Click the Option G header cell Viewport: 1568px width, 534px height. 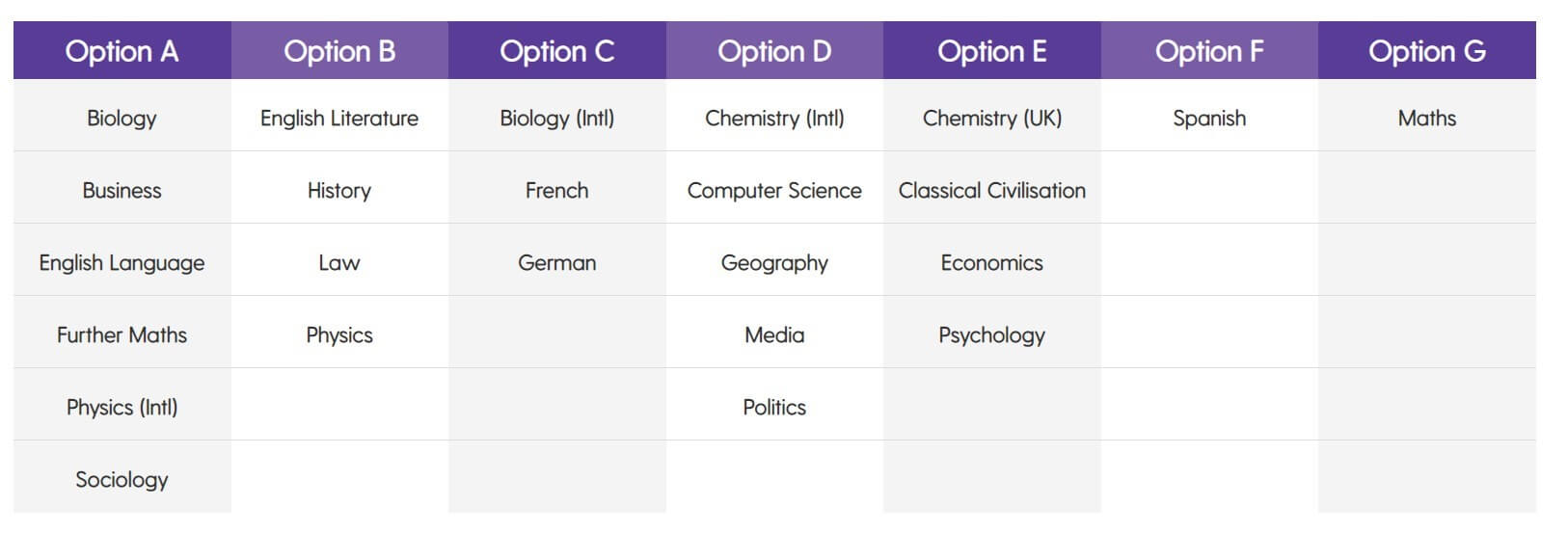(x=1426, y=51)
